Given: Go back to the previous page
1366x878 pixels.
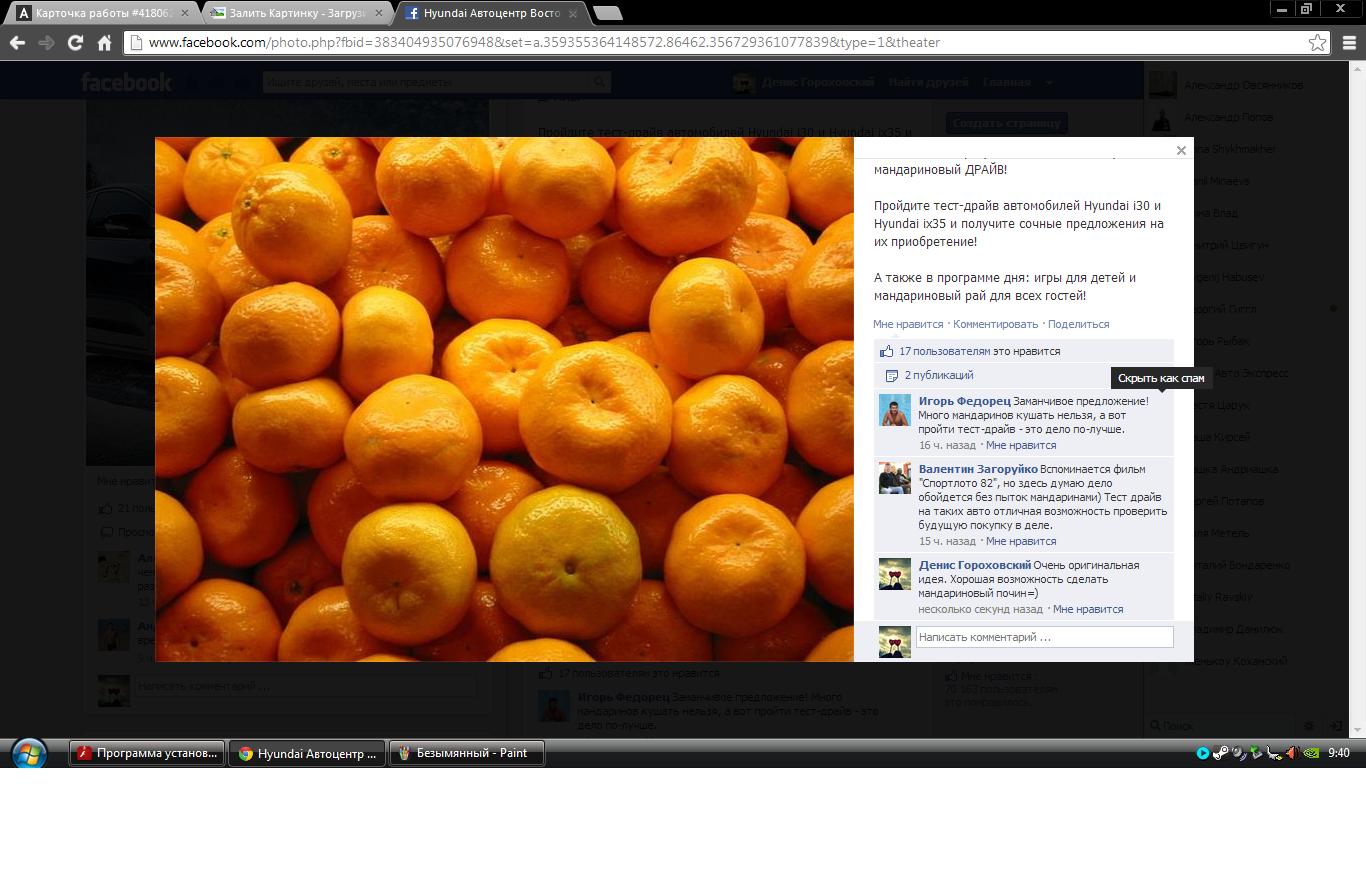Looking at the screenshot, I should (x=17, y=42).
